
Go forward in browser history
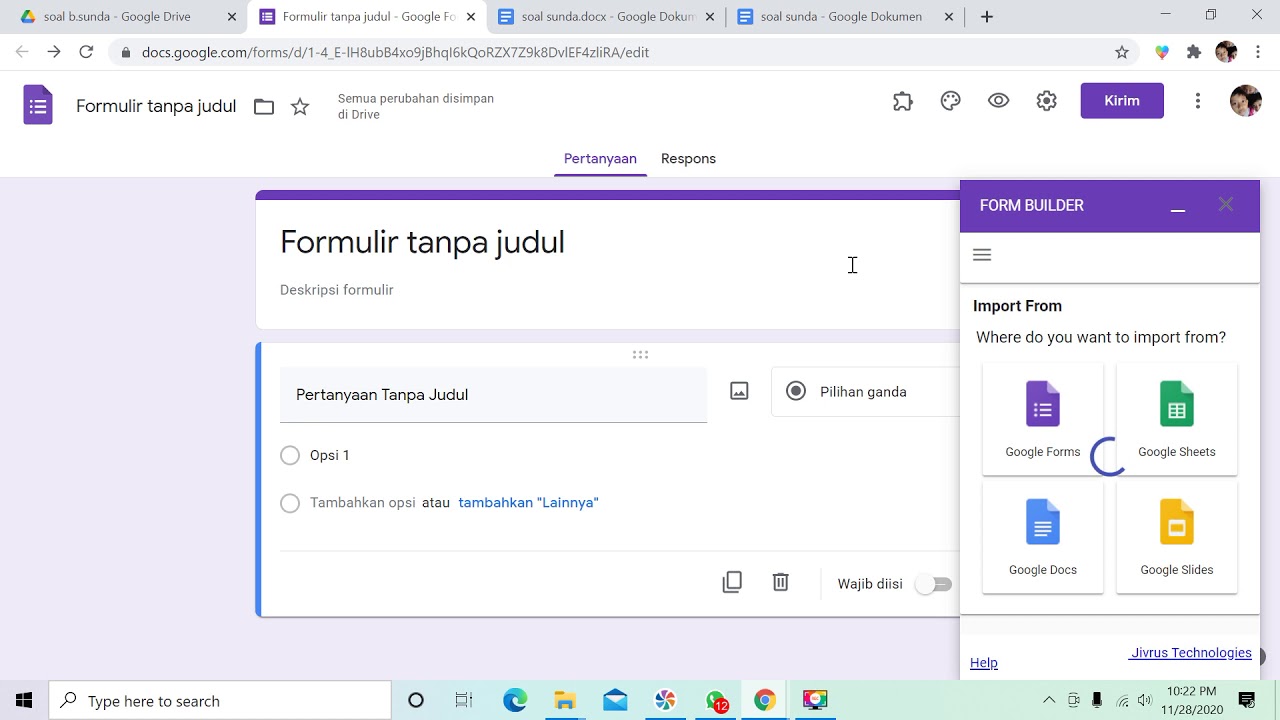tap(54, 52)
